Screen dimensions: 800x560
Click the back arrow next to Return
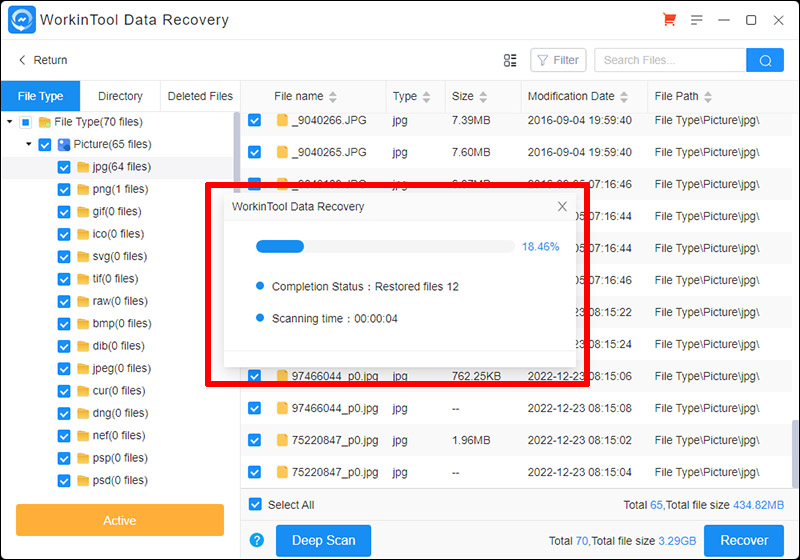tap(22, 60)
